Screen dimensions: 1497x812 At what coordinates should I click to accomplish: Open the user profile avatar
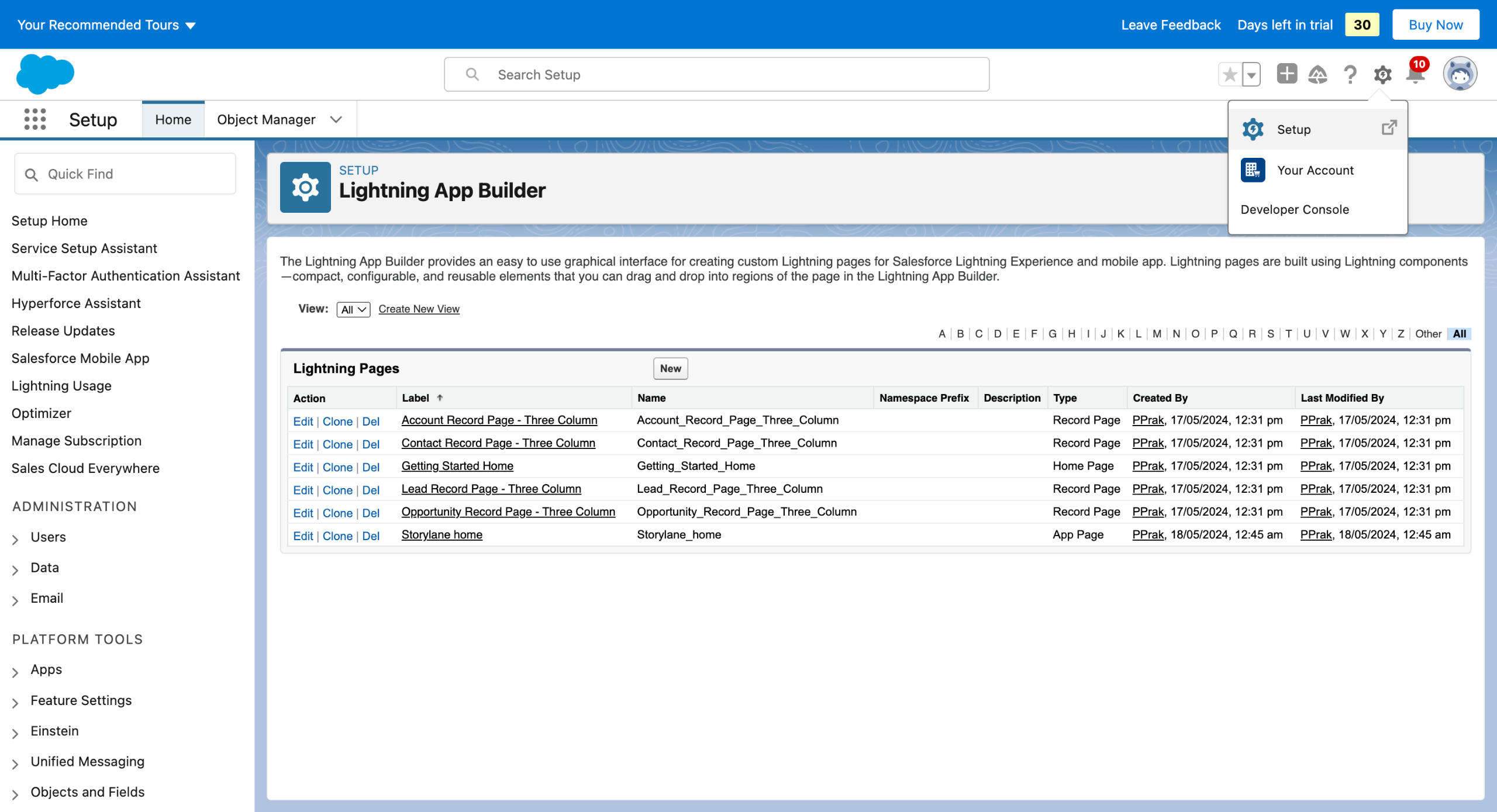pyautogui.click(x=1460, y=74)
